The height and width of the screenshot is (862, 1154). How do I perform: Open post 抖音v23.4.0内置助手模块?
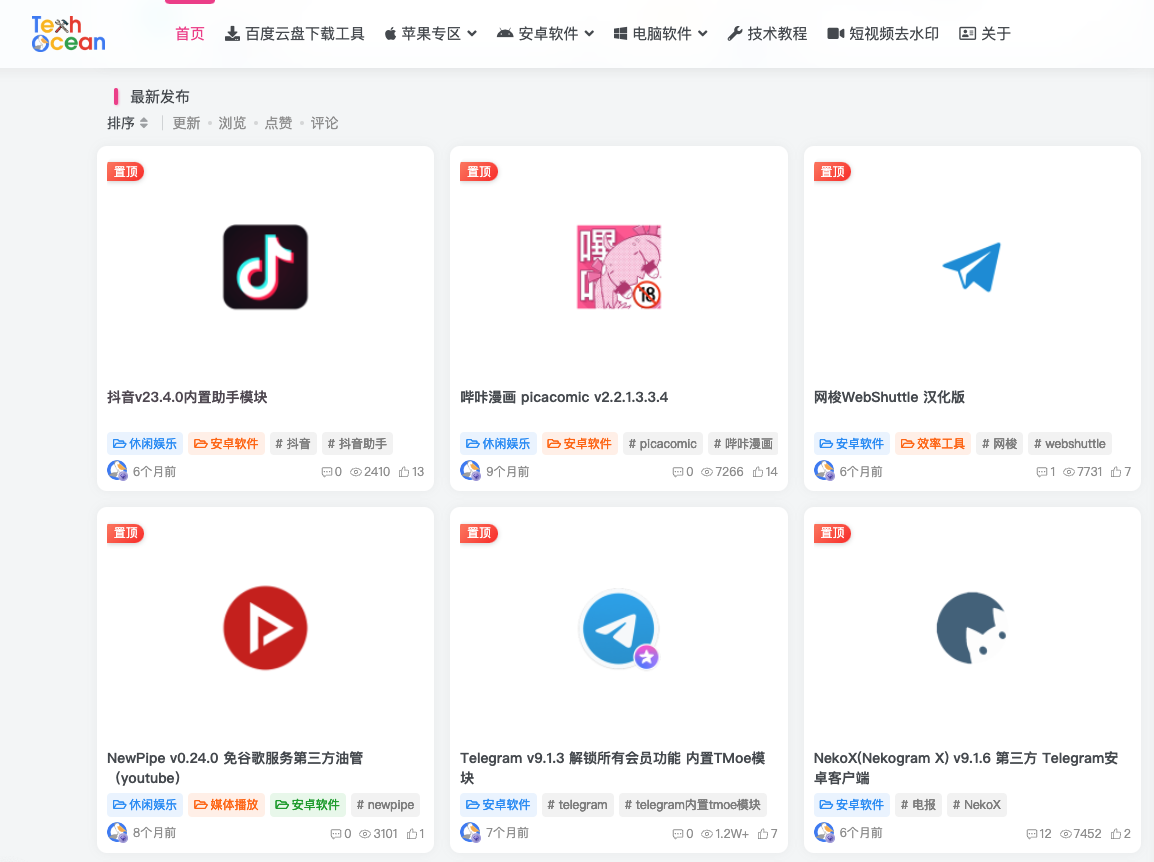click(x=187, y=398)
